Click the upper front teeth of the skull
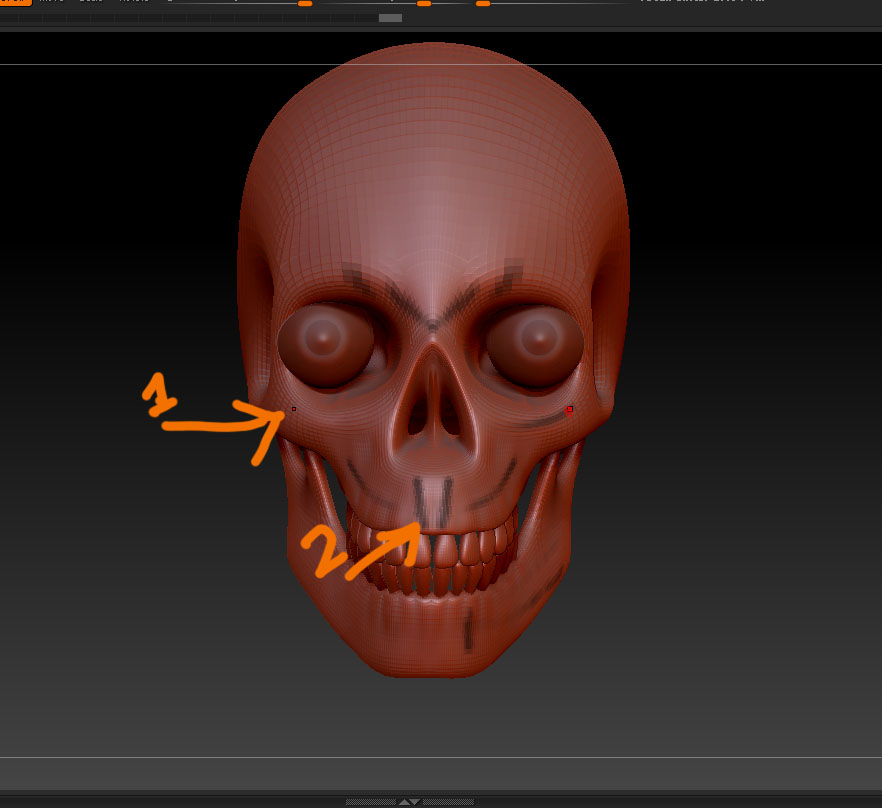 click(433, 547)
